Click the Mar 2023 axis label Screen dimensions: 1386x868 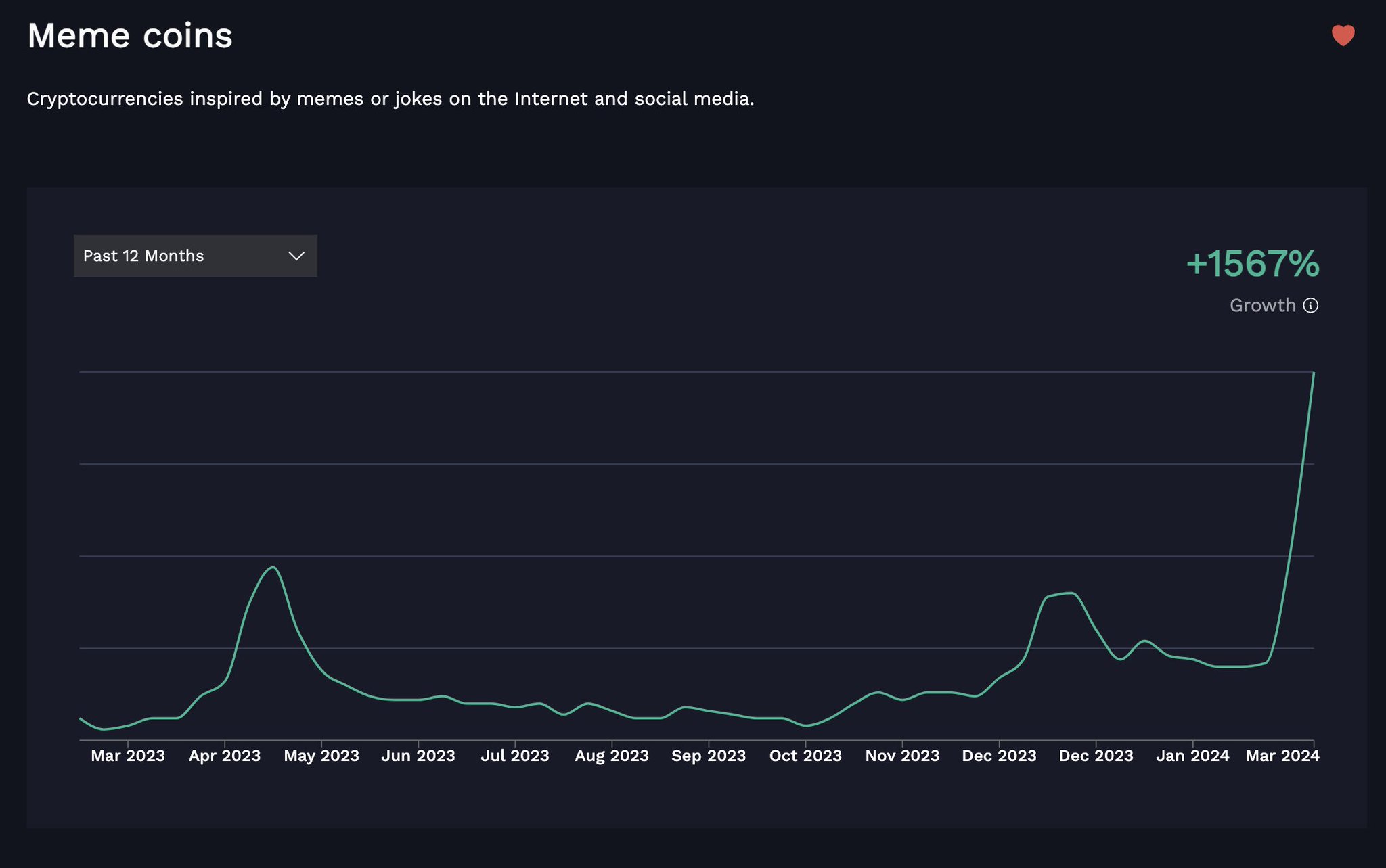pyautogui.click(x=128, y=756)
